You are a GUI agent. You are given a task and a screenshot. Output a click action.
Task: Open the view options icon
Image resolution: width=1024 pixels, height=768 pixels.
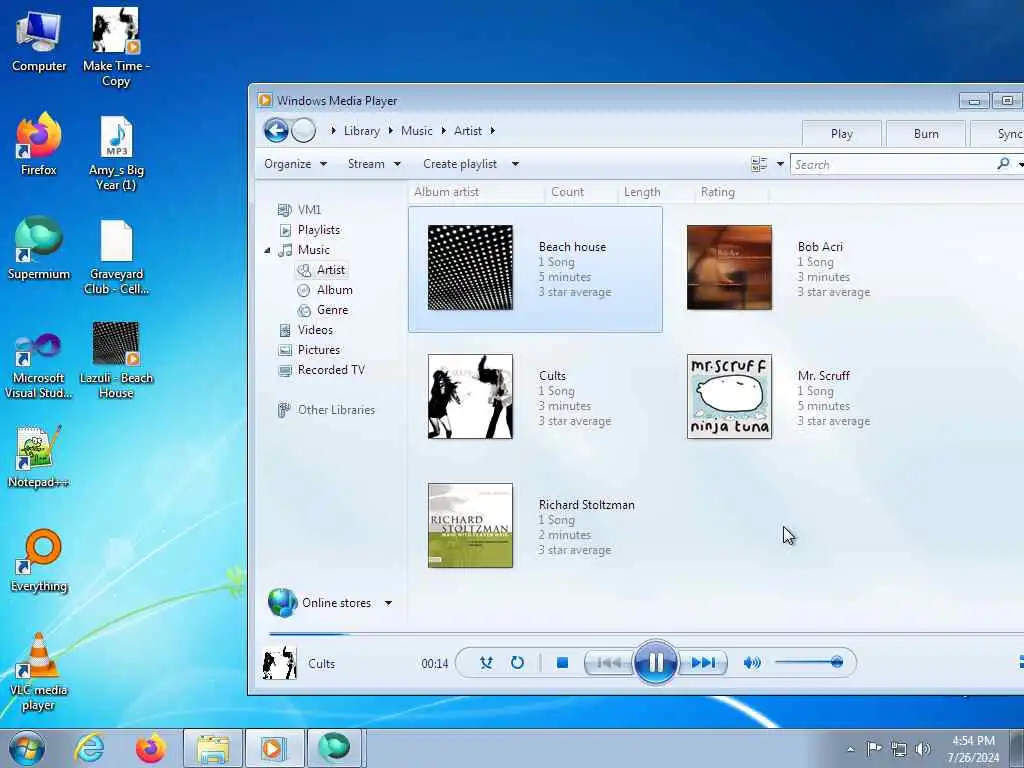coord(759,164)
